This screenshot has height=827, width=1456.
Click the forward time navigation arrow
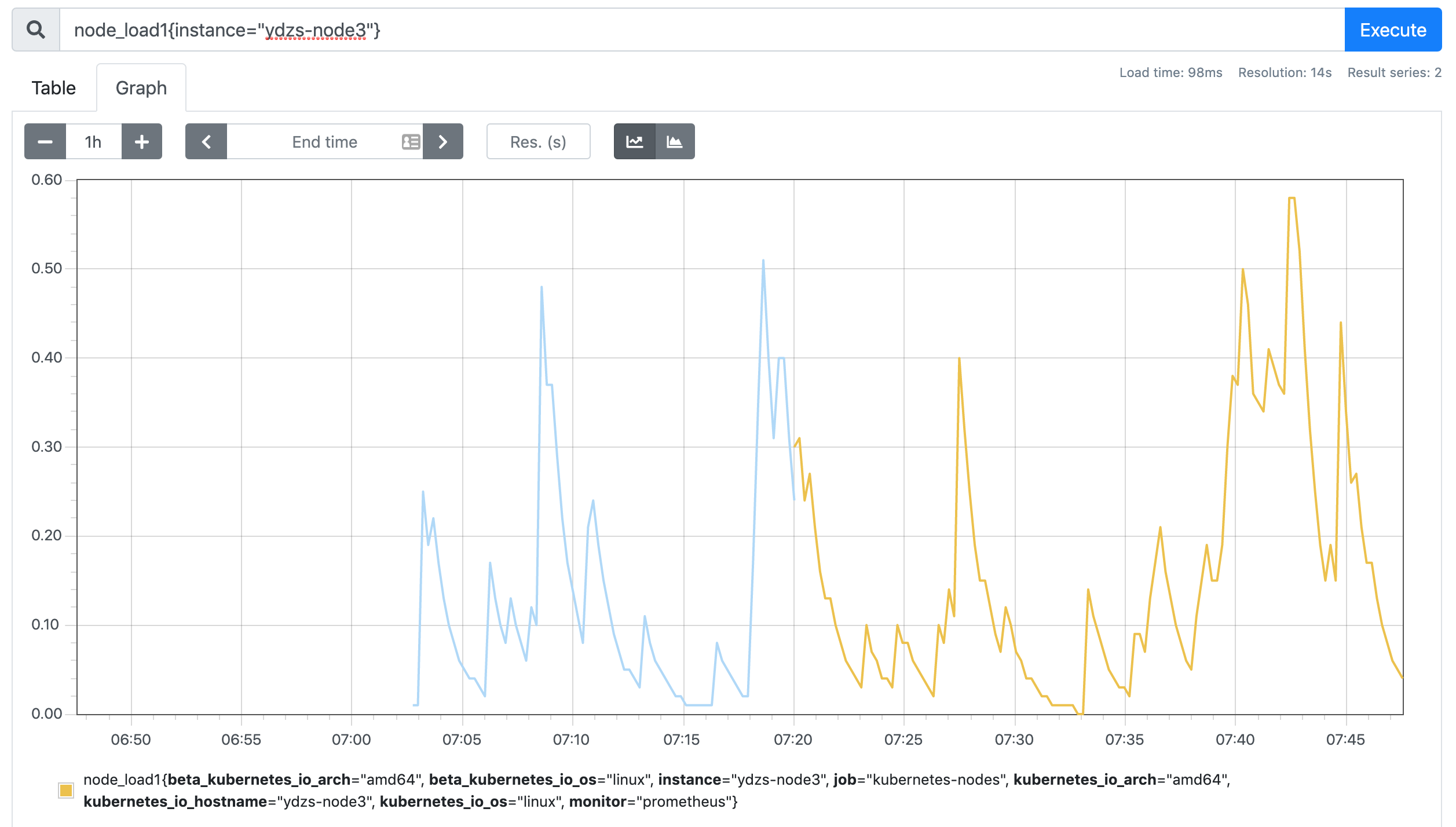pos(444,141)
